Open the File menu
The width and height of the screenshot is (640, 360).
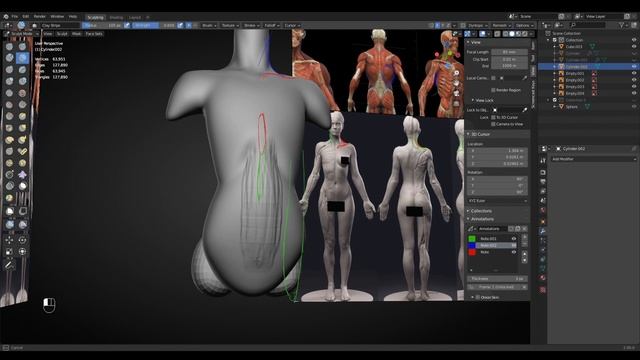15,17
